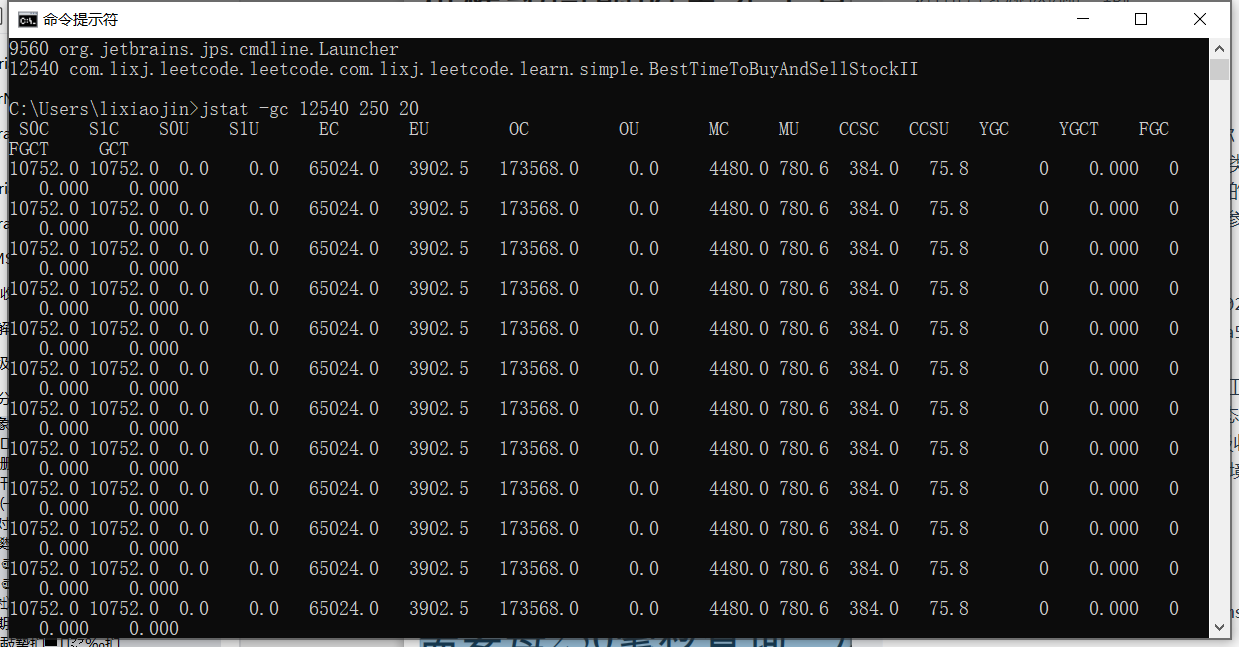The height and width of the screenshot is (647, 1239).
Task: Close the 命令提示符 window
Action: tap(1200, 20)
